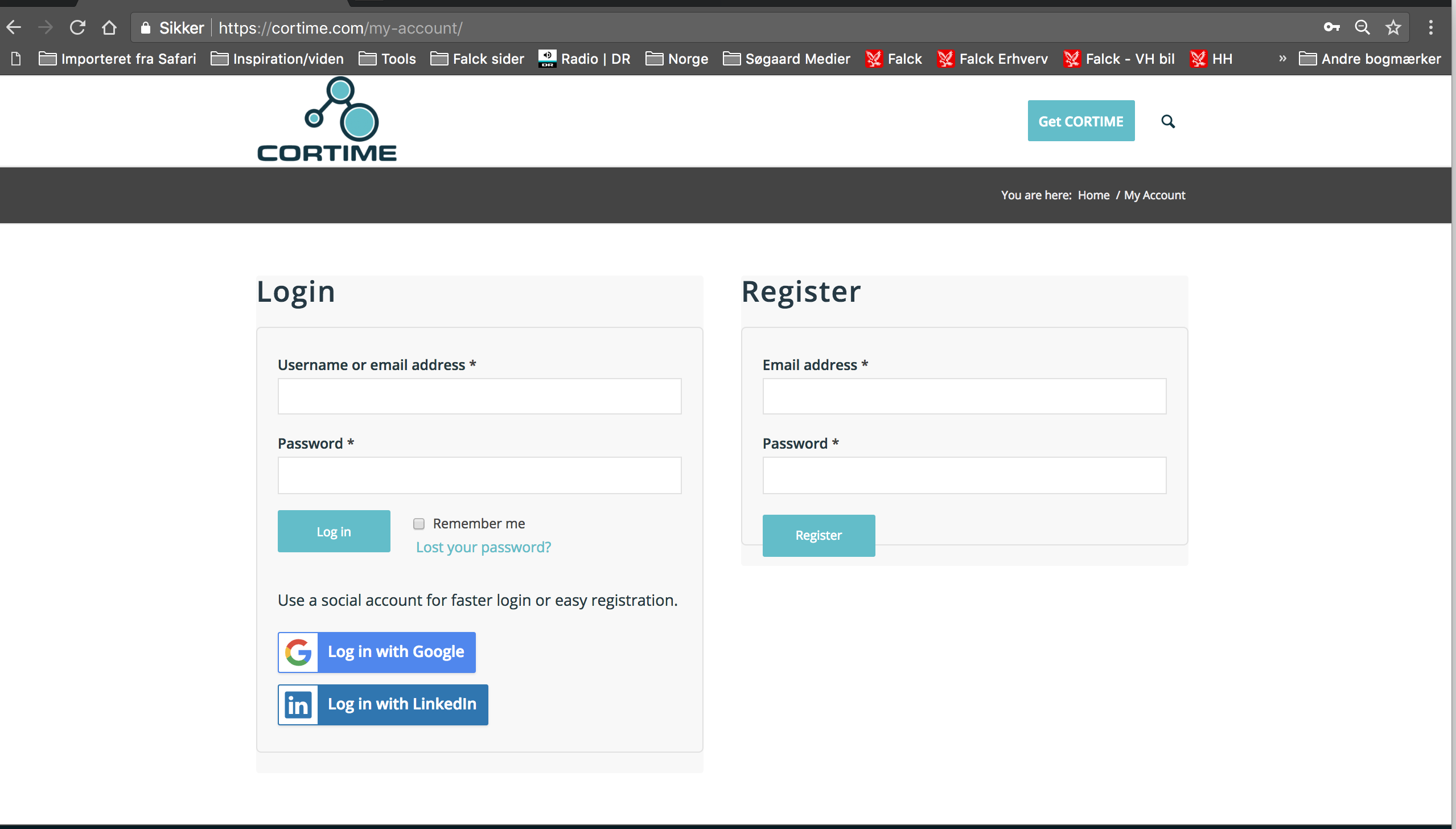Screen dimensions: 1456x829
Task: Click the social account login description text
Action: pos(478,600)
